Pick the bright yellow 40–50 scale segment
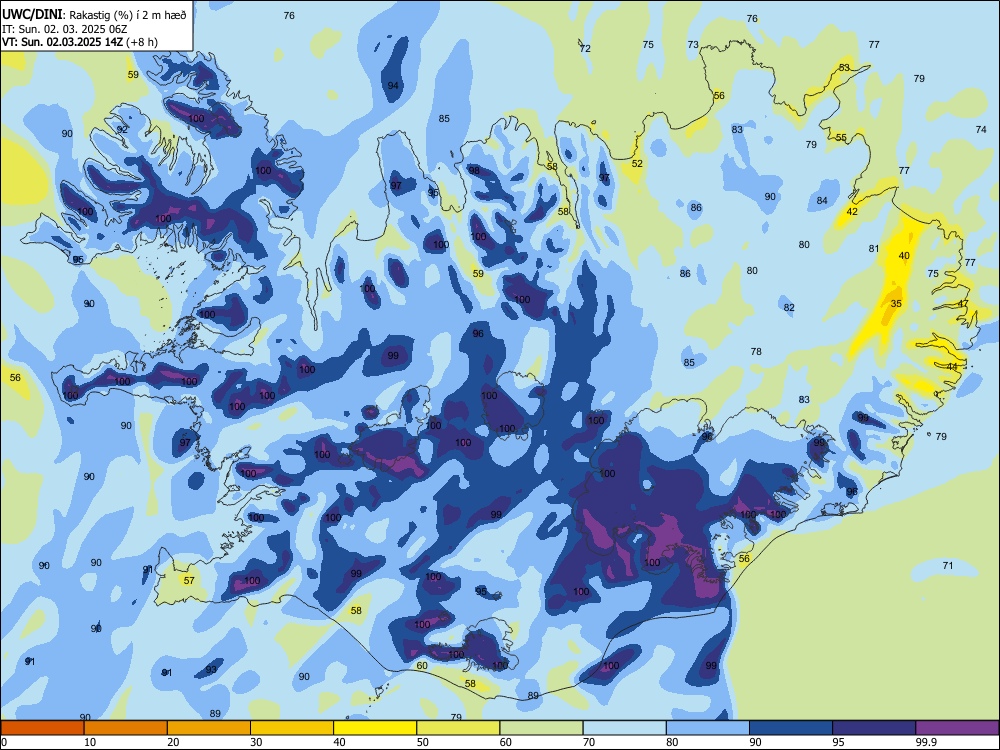Image resolution: width=1000 pixels, height=750 pixels. point(375,728)
